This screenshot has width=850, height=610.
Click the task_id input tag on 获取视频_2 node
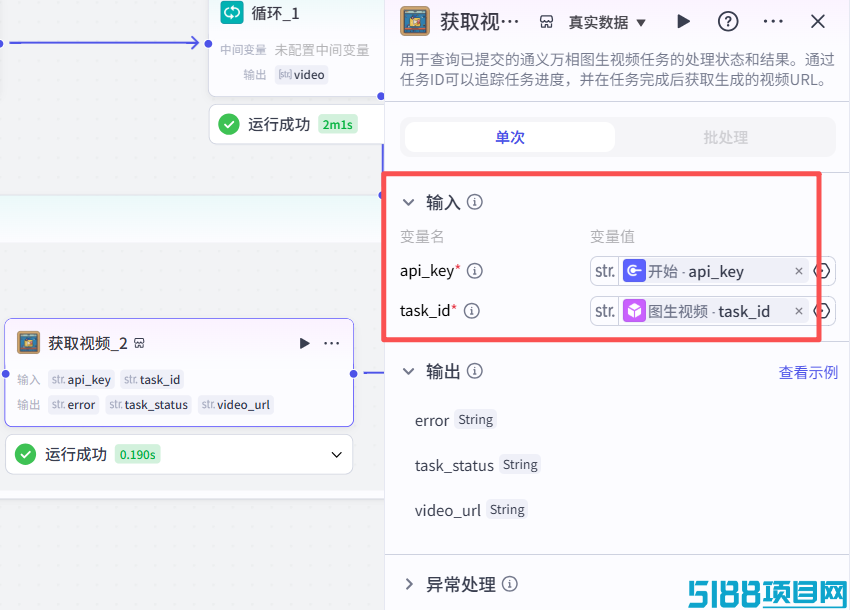coord(152,380)
